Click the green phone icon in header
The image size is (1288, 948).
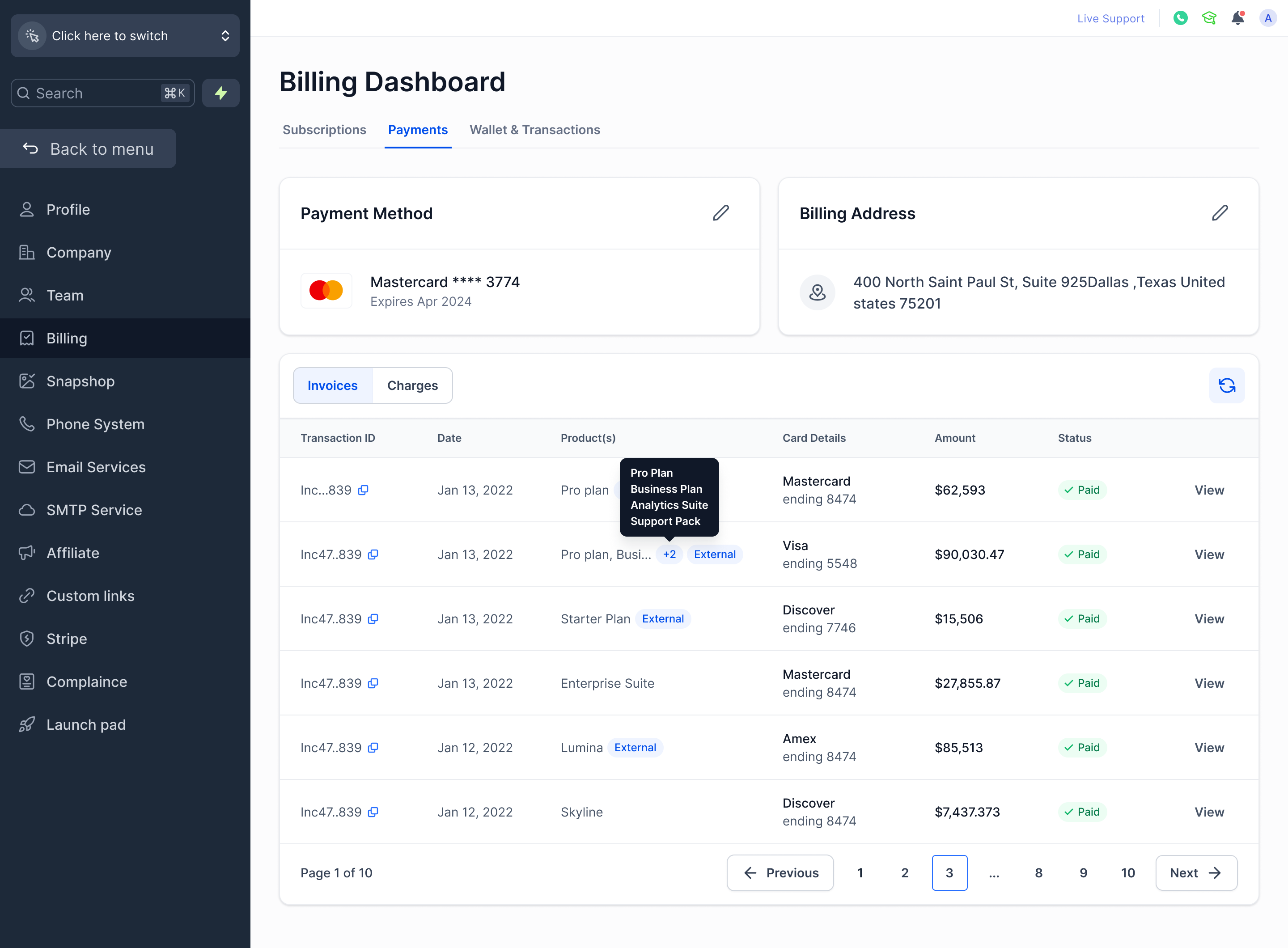coord(1180,18)
